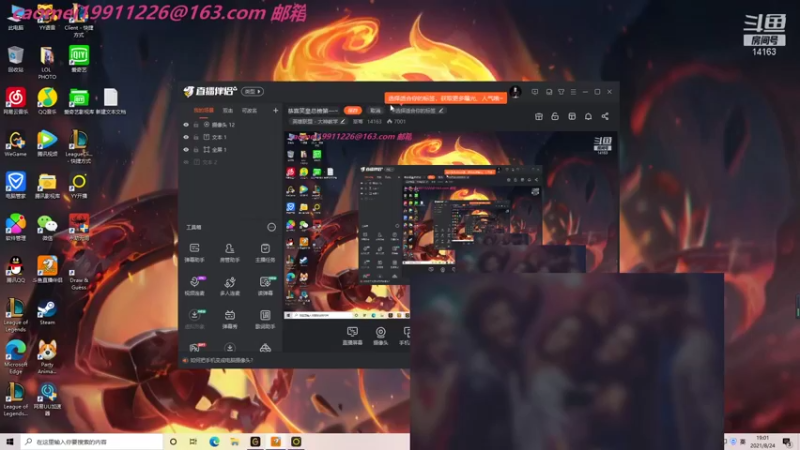Open the message icon in title bar
800x450 pixels.
[x=535, y=92]
